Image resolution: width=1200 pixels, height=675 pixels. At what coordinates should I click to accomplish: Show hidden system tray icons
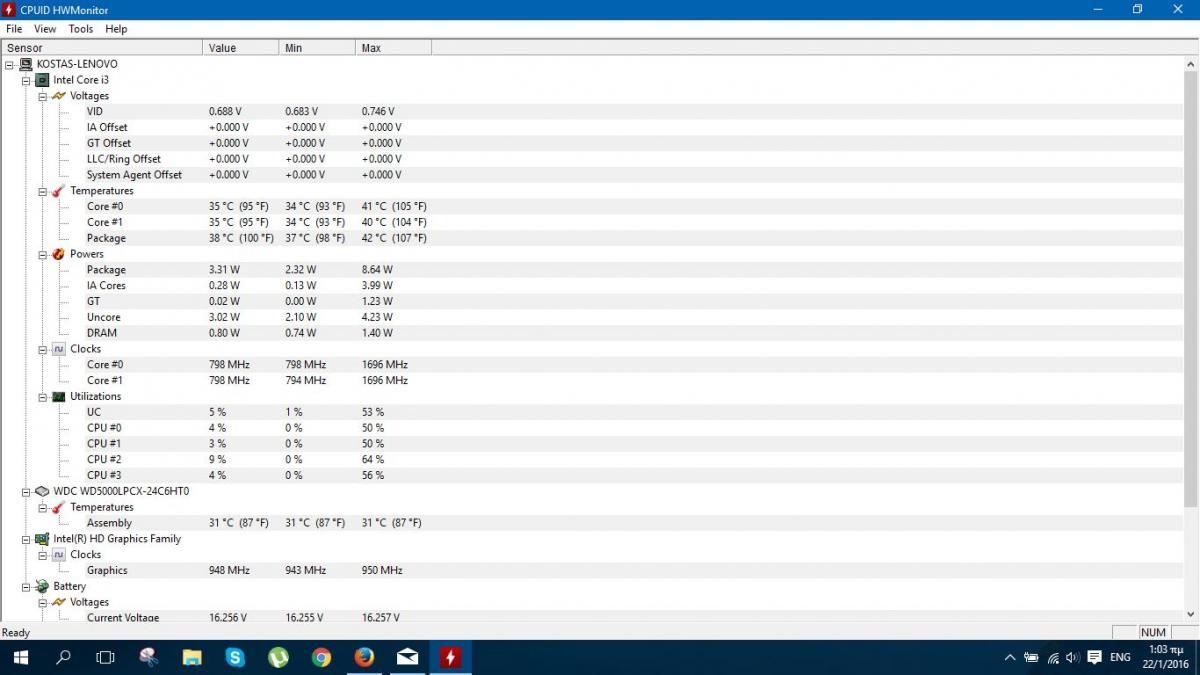pyautogui.click(x=1008, y=657)
